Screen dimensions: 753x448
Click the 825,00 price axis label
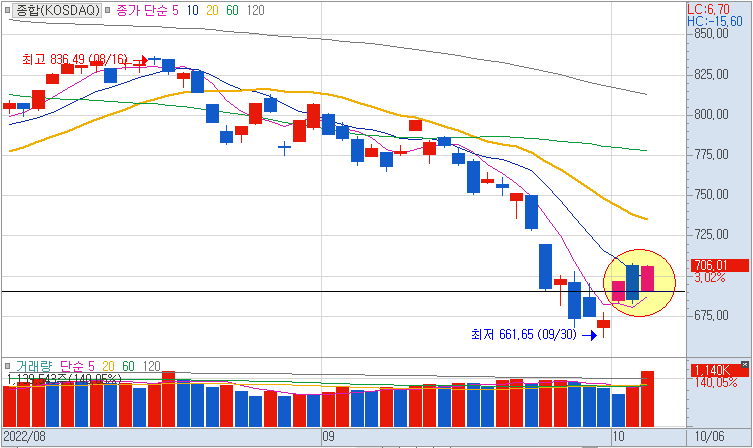711,74
